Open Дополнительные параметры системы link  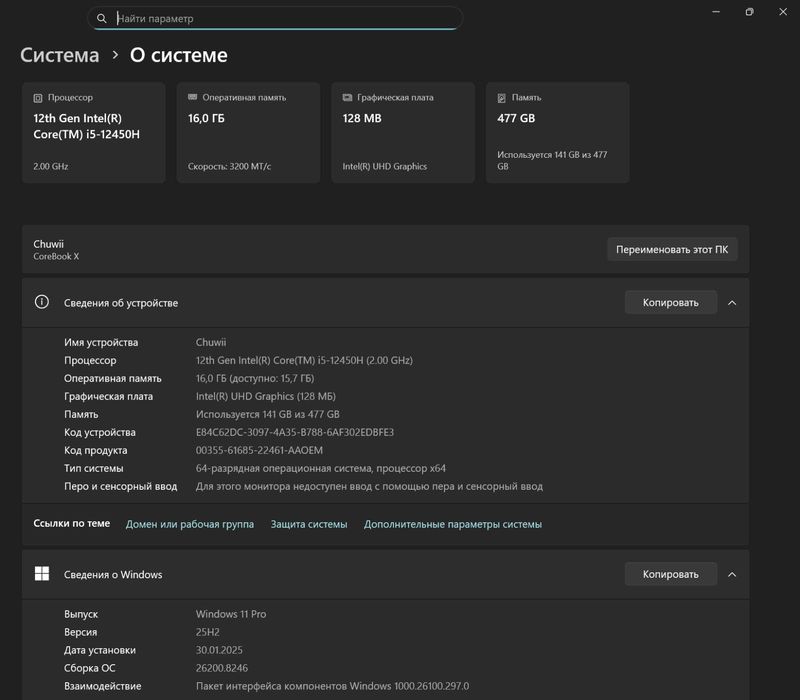[453, 524]
